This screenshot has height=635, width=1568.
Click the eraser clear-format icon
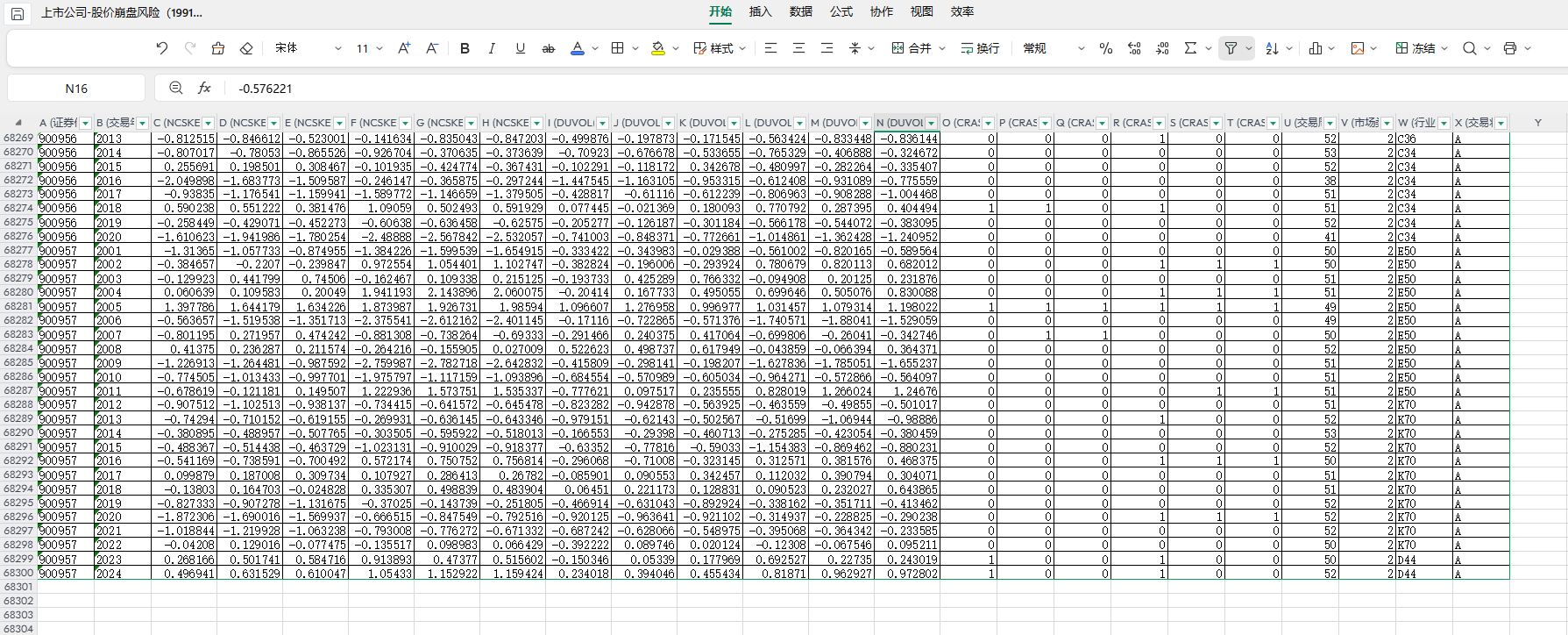(246, 48)
